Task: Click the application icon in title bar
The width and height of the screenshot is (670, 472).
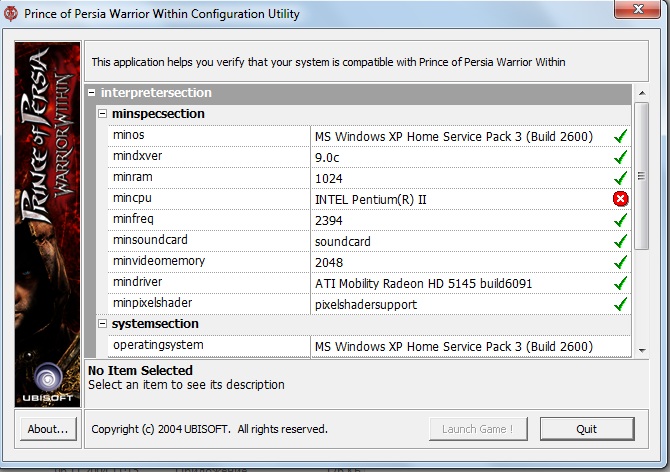Action: [x=11, y=11]
